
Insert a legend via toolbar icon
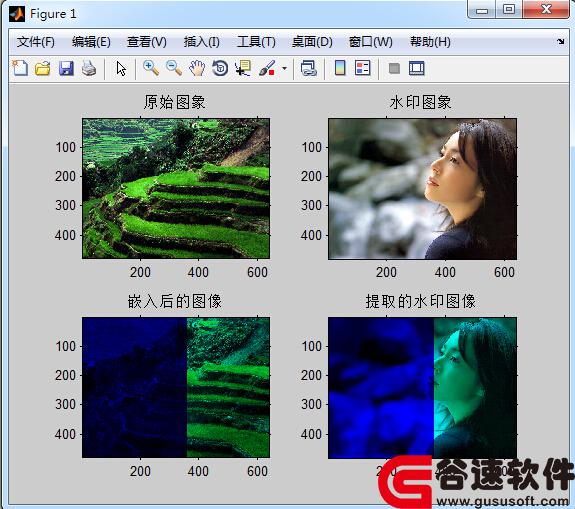click(363, 68)
